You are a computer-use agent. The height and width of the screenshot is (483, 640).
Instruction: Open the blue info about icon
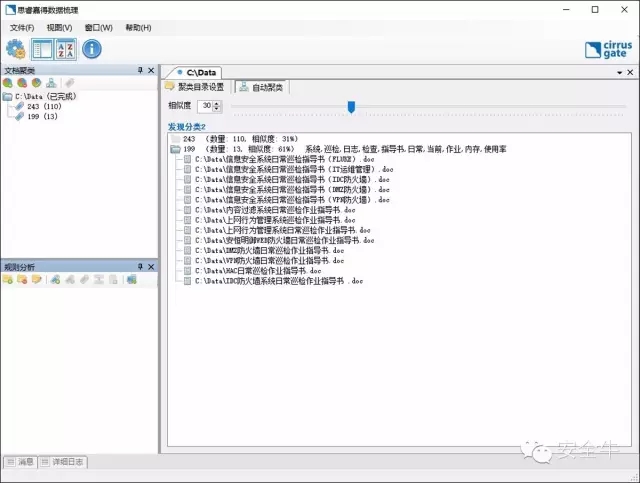91,49
